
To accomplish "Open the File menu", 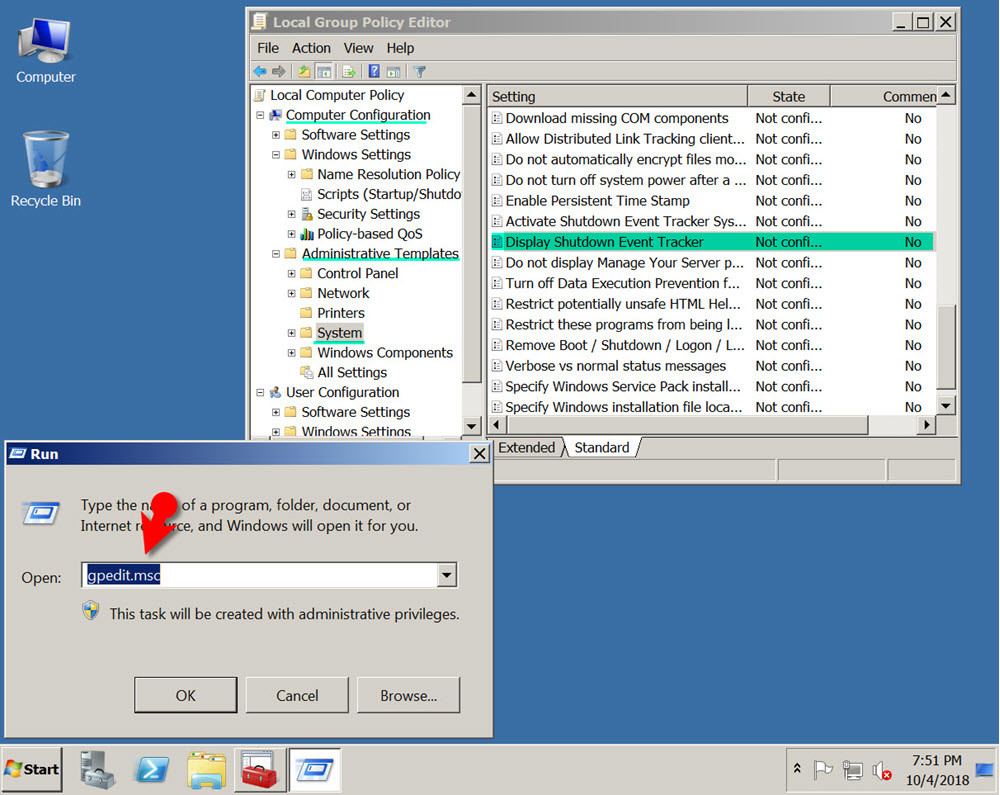I will [268, 48].
